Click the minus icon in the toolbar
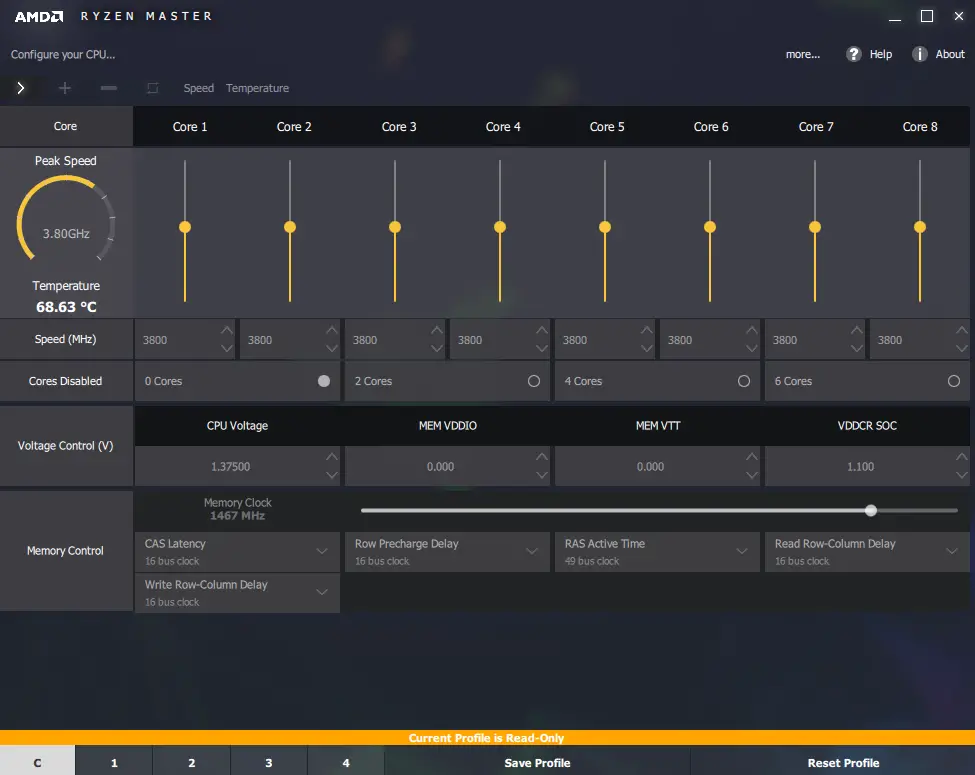Screen dimensions: 975x775 pyautogui.click(x=109, y=88)
